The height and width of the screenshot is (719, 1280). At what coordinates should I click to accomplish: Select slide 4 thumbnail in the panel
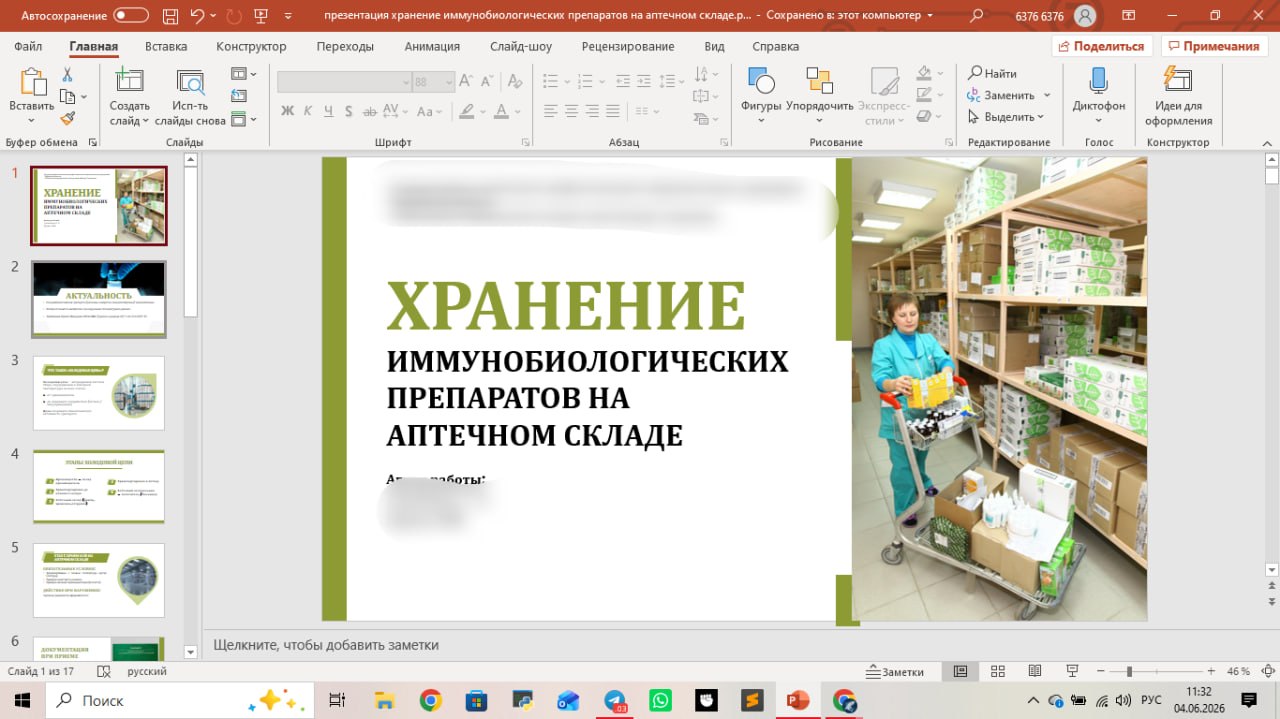[x=99, y=486]
